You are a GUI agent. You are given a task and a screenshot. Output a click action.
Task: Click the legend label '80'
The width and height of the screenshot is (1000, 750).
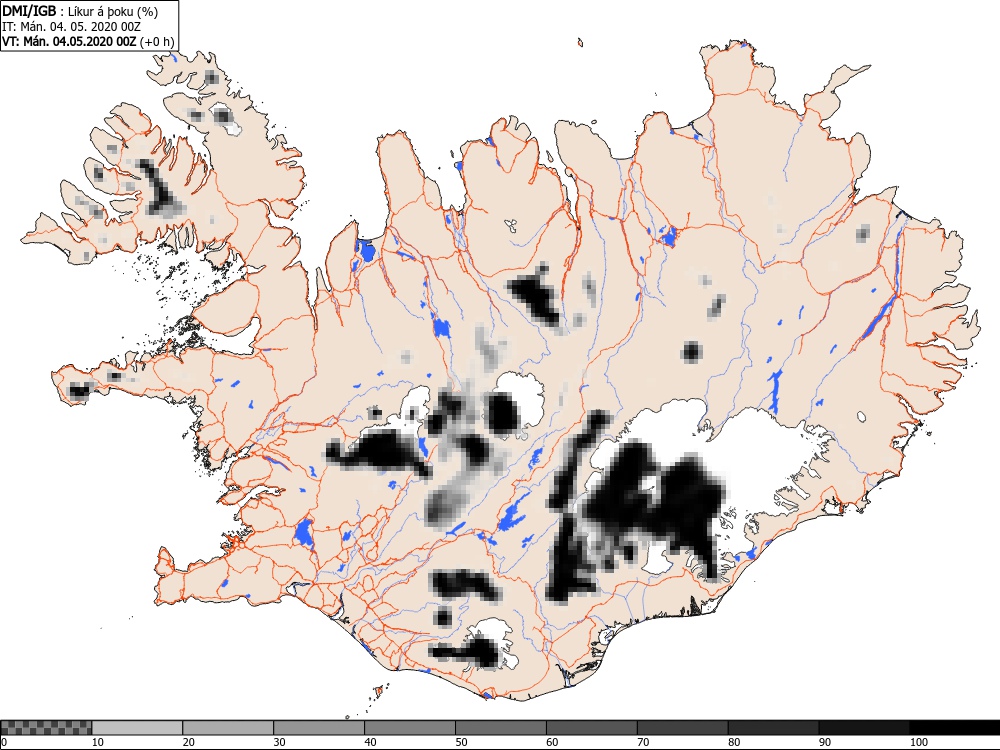(734, 742)
